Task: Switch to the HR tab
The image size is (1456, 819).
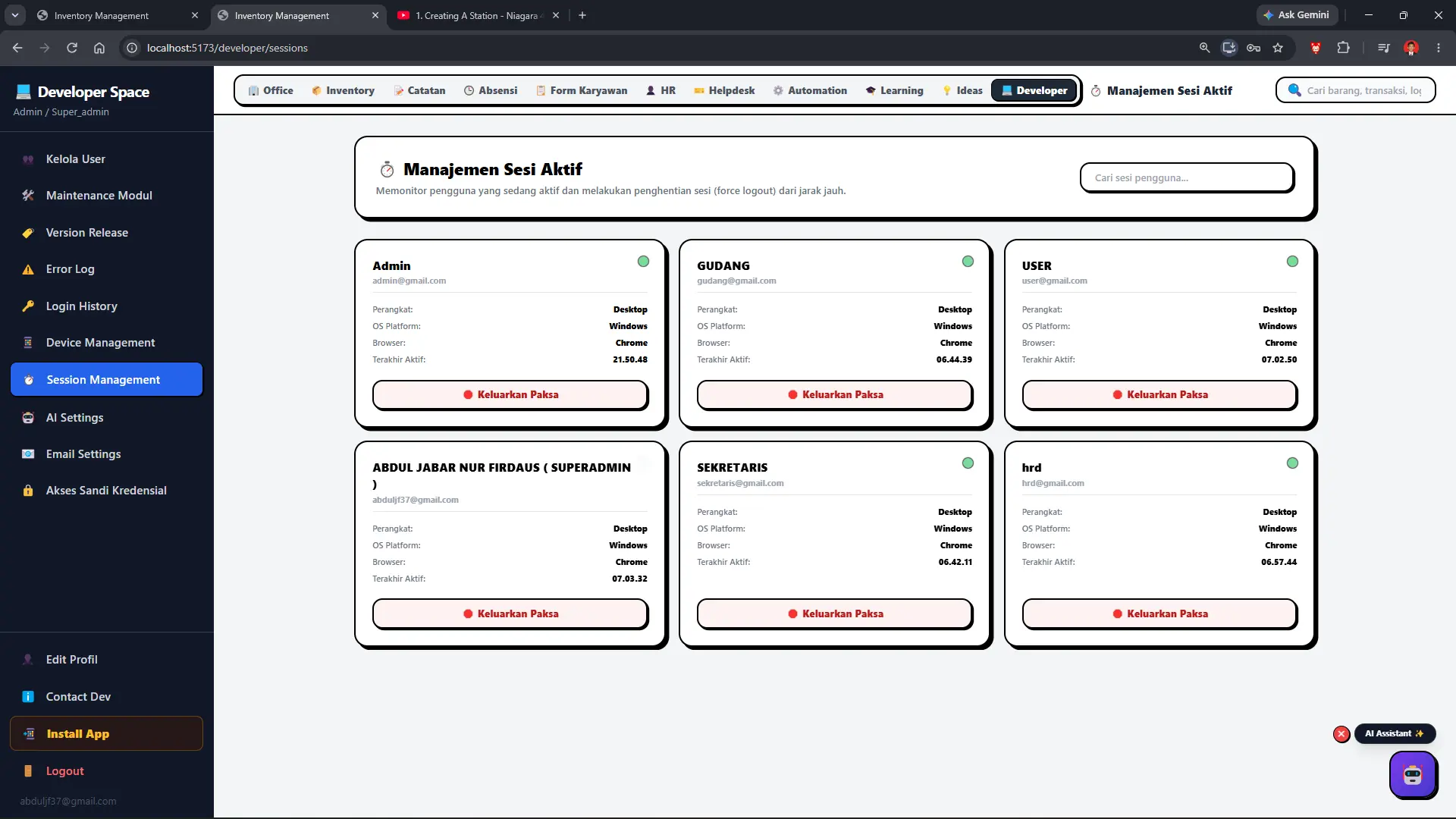Action: click(x=661, y=90)
